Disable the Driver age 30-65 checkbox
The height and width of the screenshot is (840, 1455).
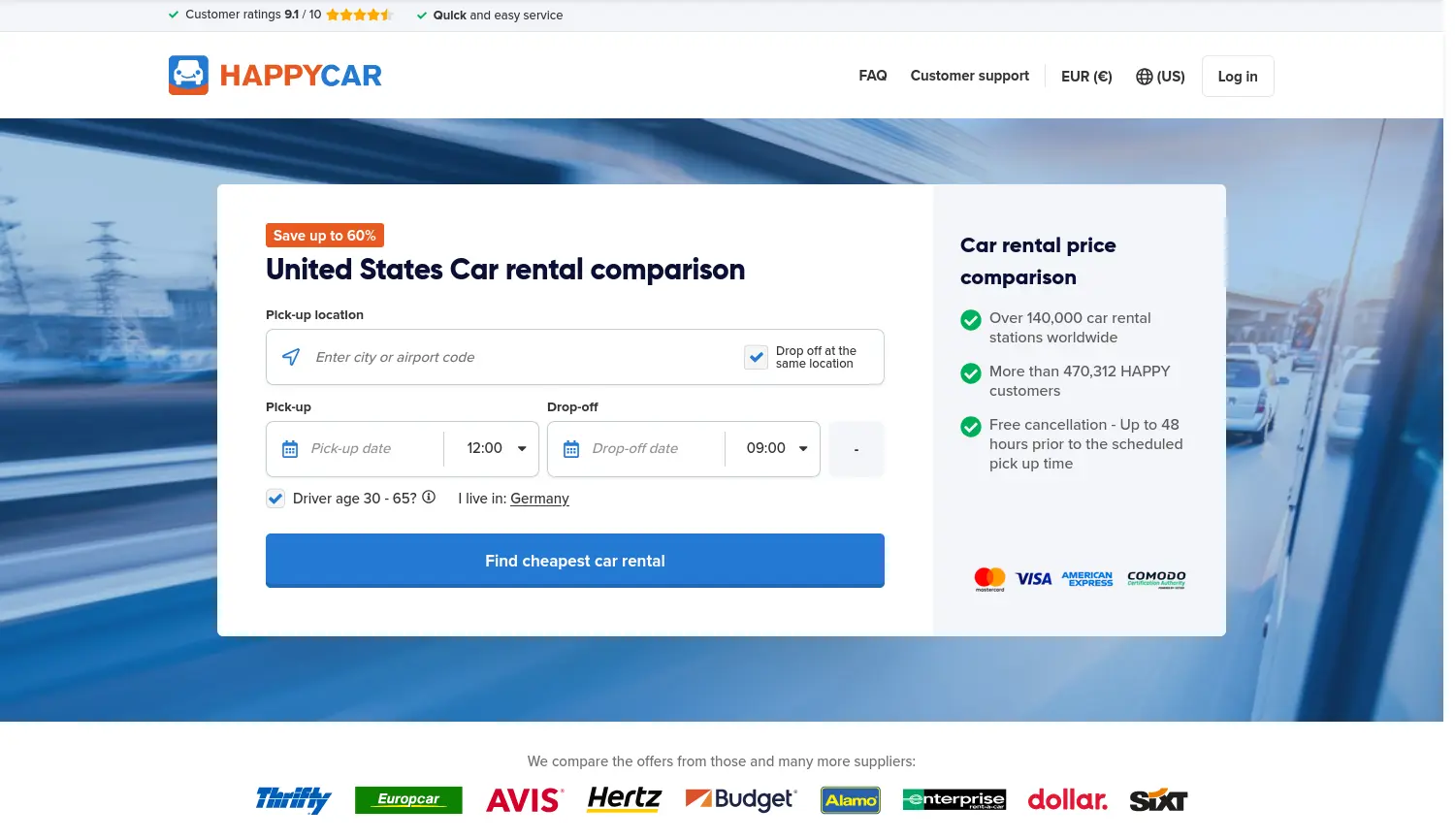(275, 498)
